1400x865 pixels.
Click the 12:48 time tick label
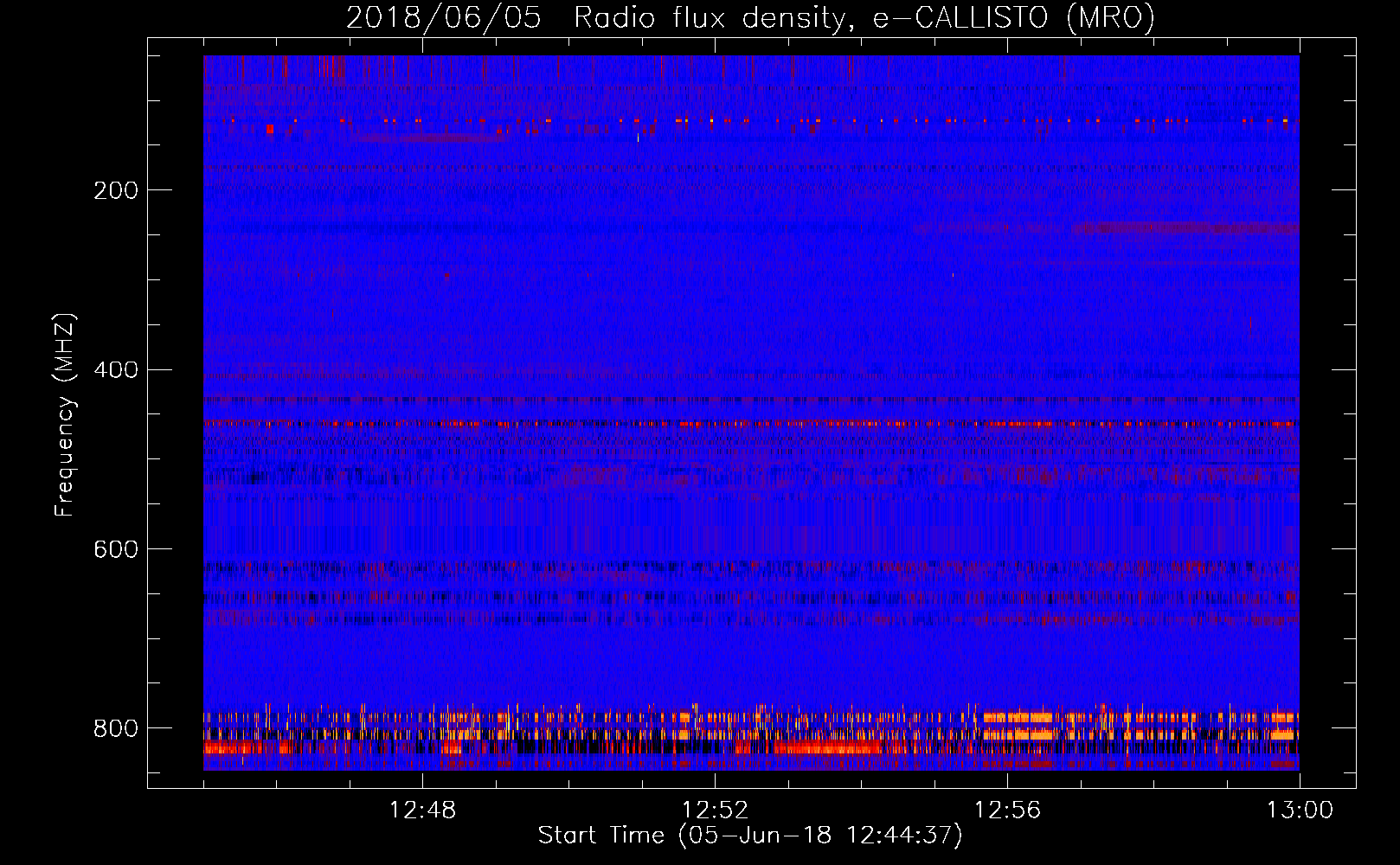(x=423, y=811)
